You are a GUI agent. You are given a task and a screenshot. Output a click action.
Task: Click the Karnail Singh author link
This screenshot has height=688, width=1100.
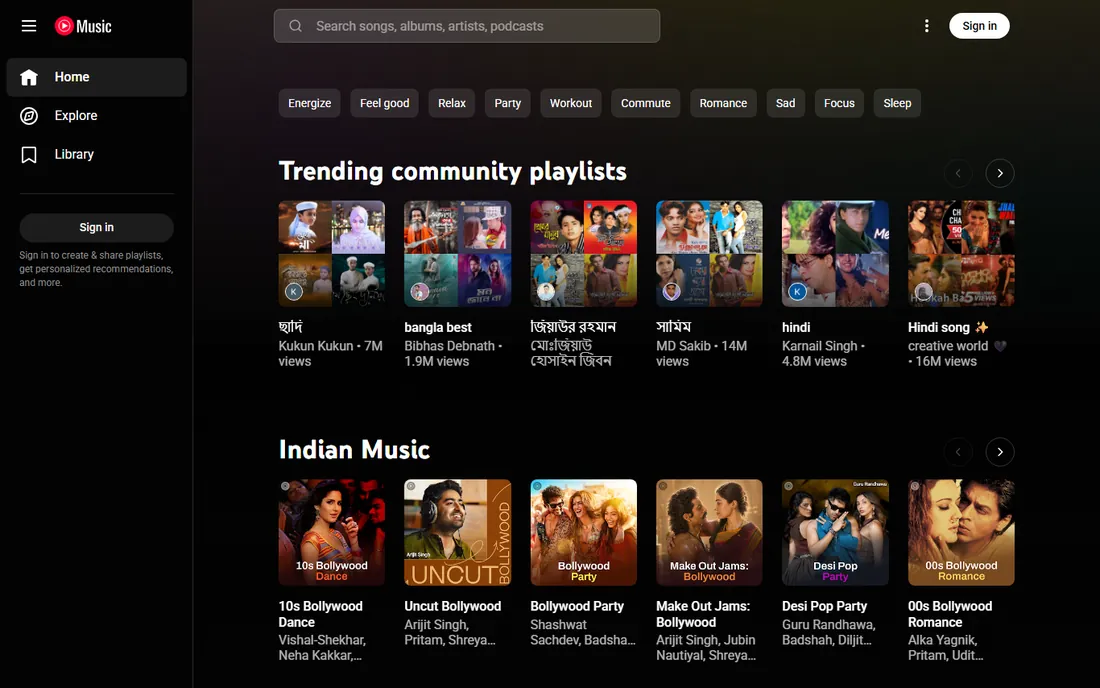[819, 346]
